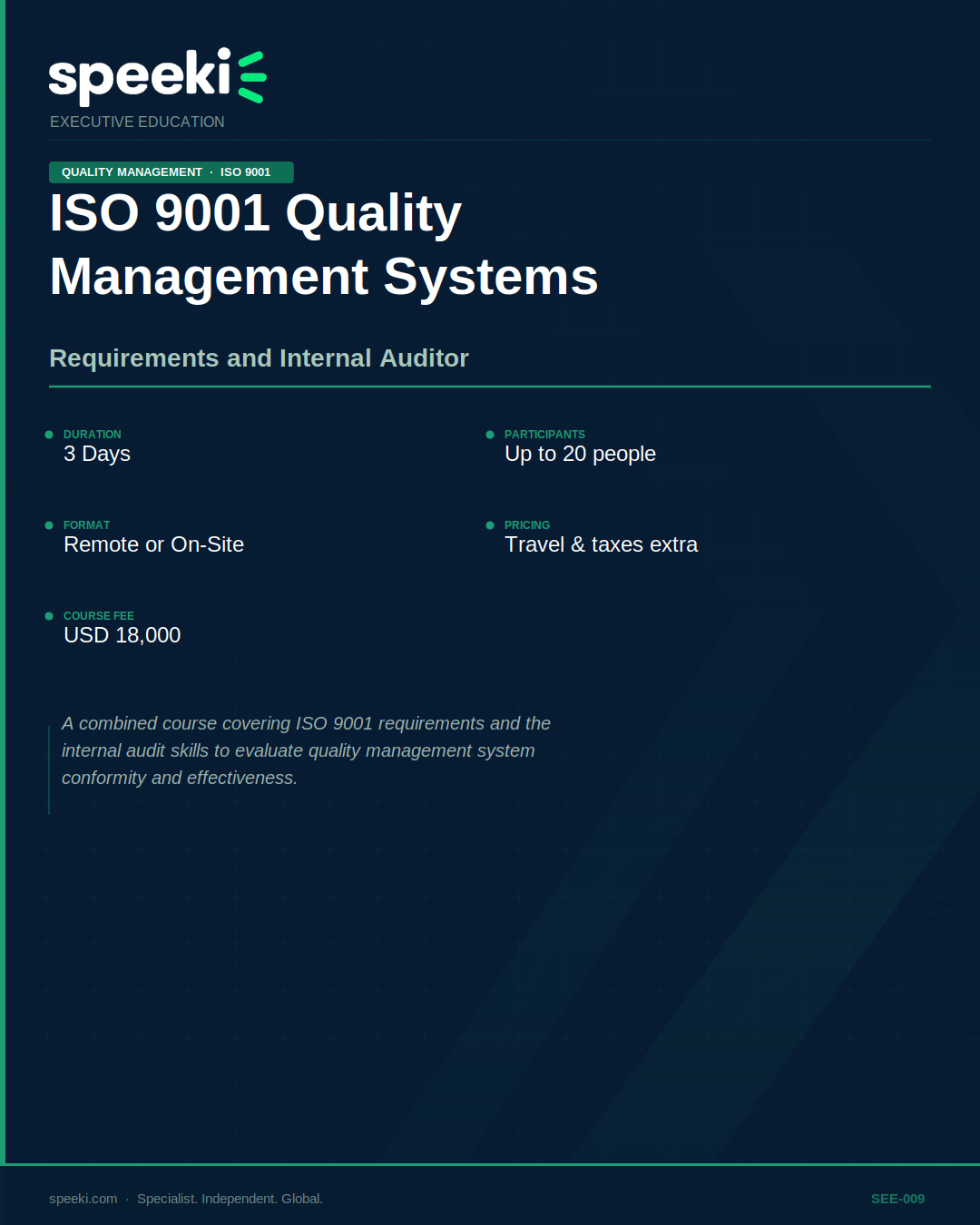Click the bullet icon beside DURATION
980x1225 pixels.
[49, 435]
